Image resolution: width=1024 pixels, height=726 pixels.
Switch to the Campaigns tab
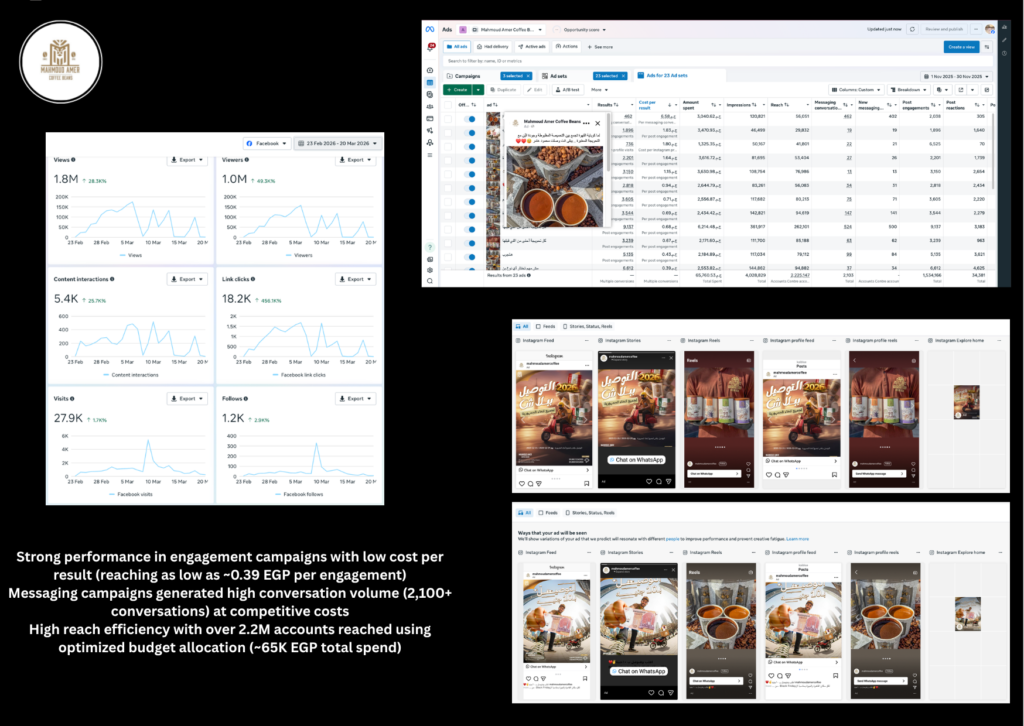(x=466, y=76)
